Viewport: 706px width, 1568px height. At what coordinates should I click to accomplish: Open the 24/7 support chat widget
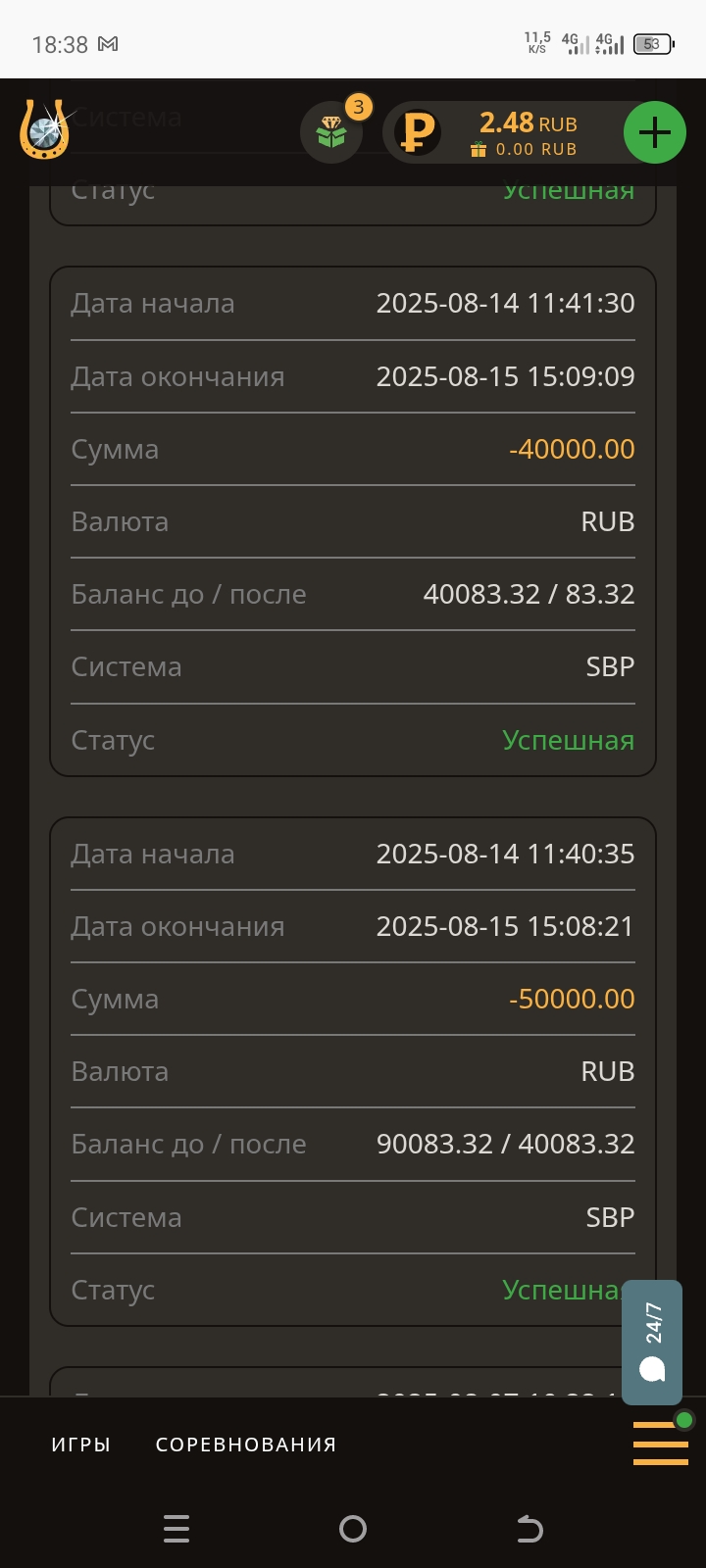(652, 1343)
